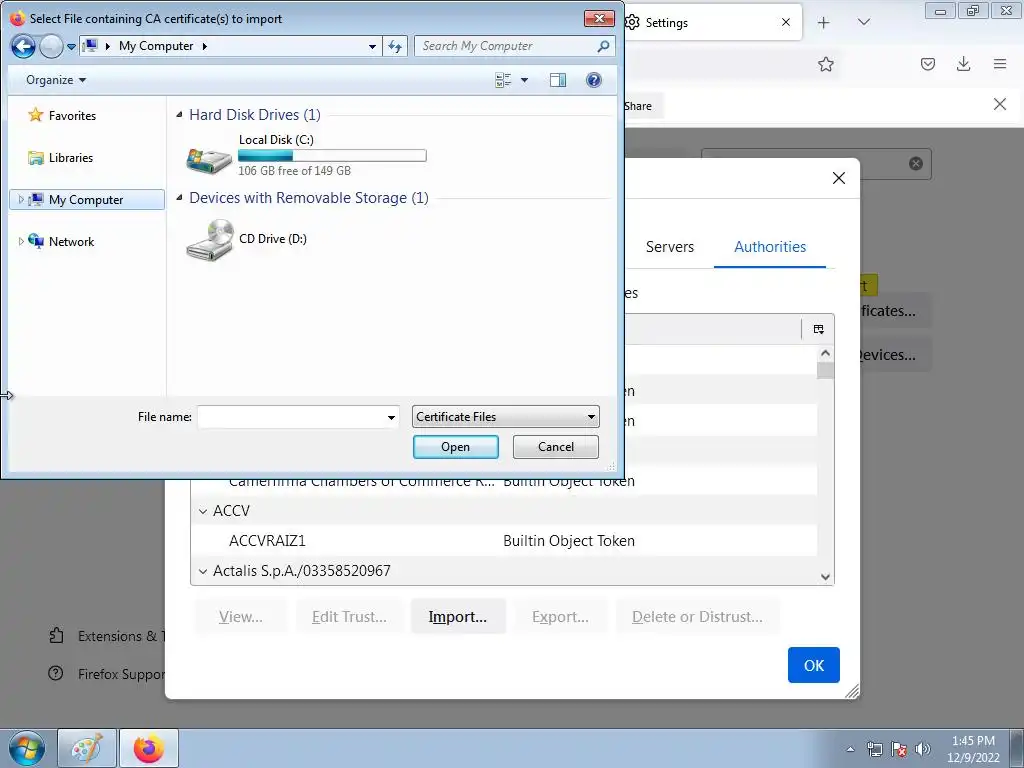Image resolution: width=1024 pixels, height=768 pixels.
Task: Open the File name dropdown arrow
Action: [x=391, y=417]
